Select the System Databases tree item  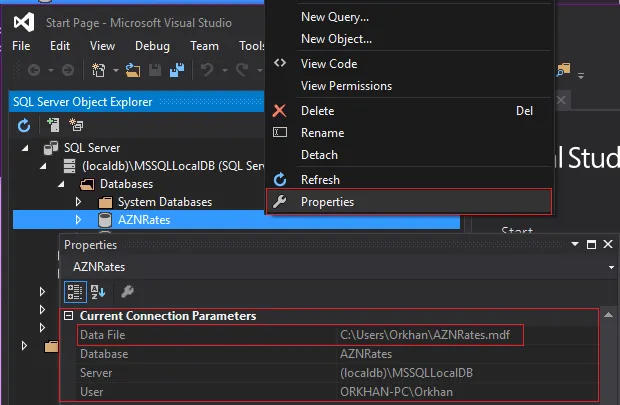point(165,202)
